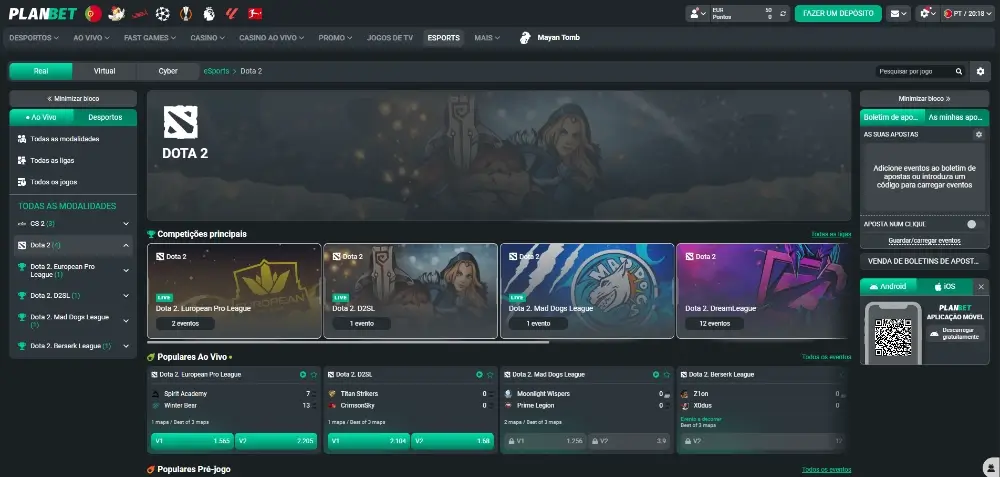Click the mobile app QR code

coord(893,337)
